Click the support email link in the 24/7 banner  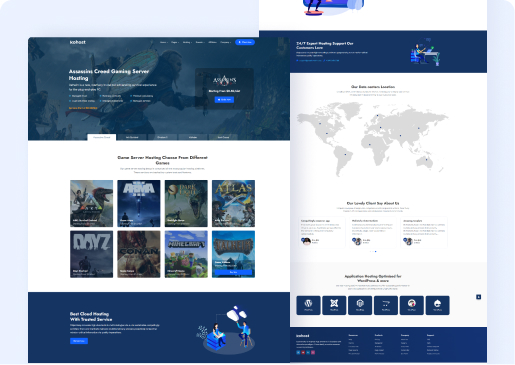click(x=309, y=60)
